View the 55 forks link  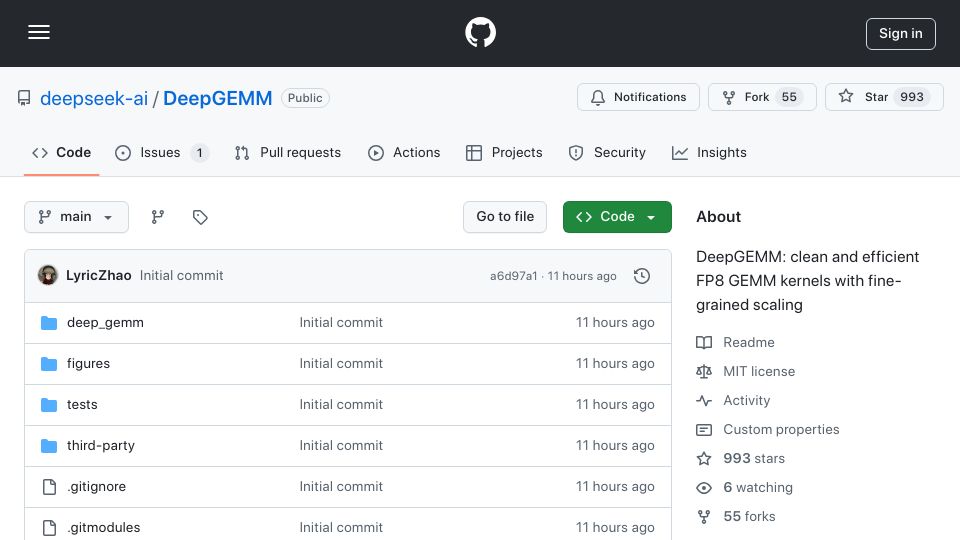[x=736, y=517]
